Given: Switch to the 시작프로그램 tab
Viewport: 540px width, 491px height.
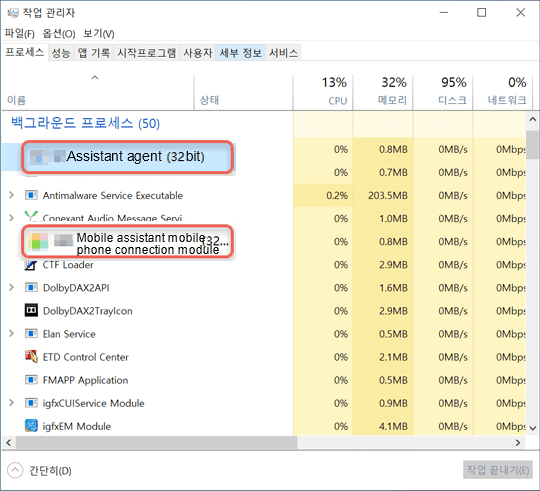Looking at the screenshot, I should (x=146, y=53).
